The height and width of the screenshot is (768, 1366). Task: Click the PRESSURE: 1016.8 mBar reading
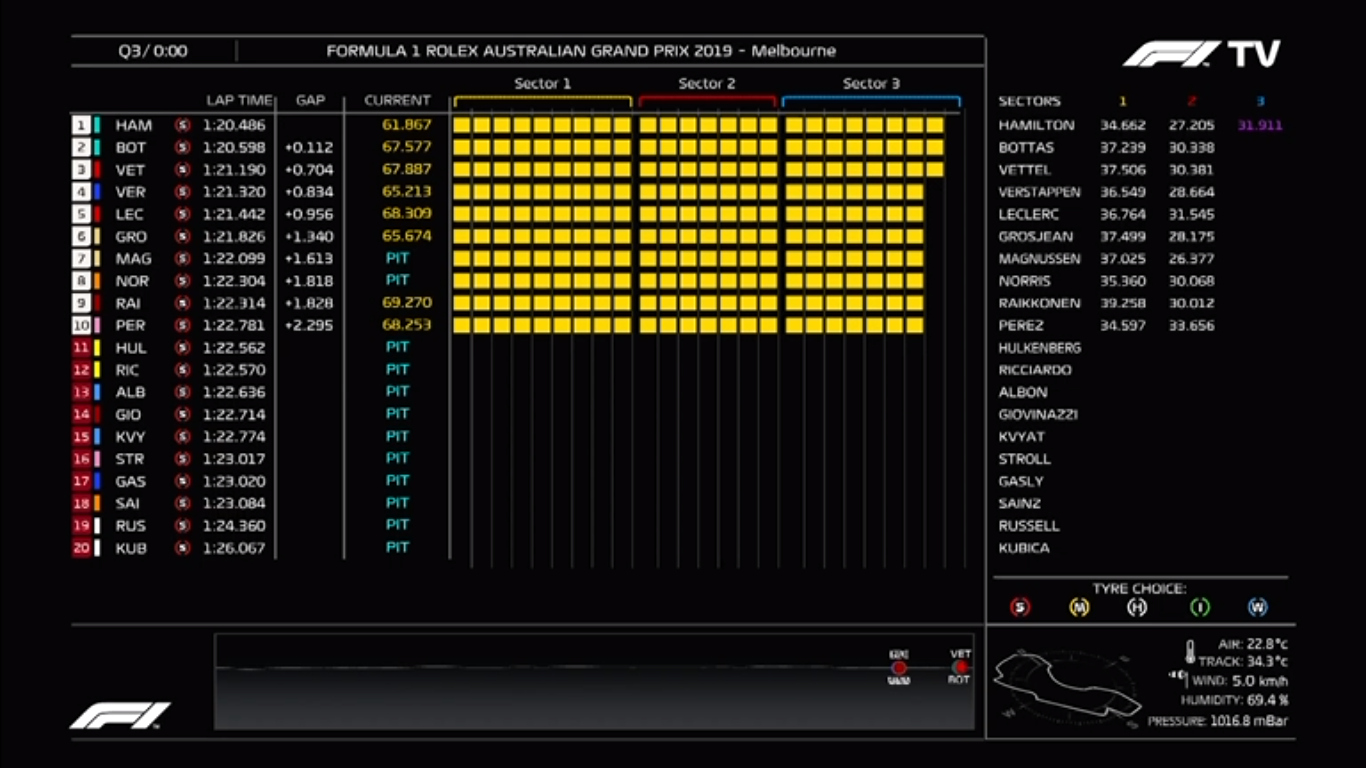pyautogui.click(x=1218, y=721)
